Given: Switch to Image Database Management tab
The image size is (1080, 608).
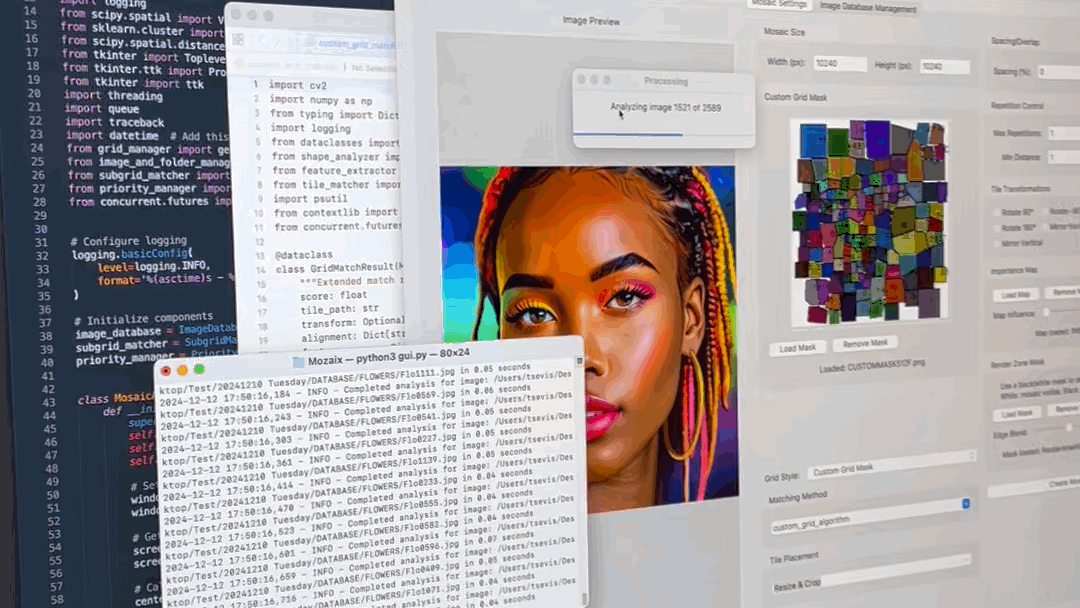Looking at the screenshot, I should click(867, 8).
